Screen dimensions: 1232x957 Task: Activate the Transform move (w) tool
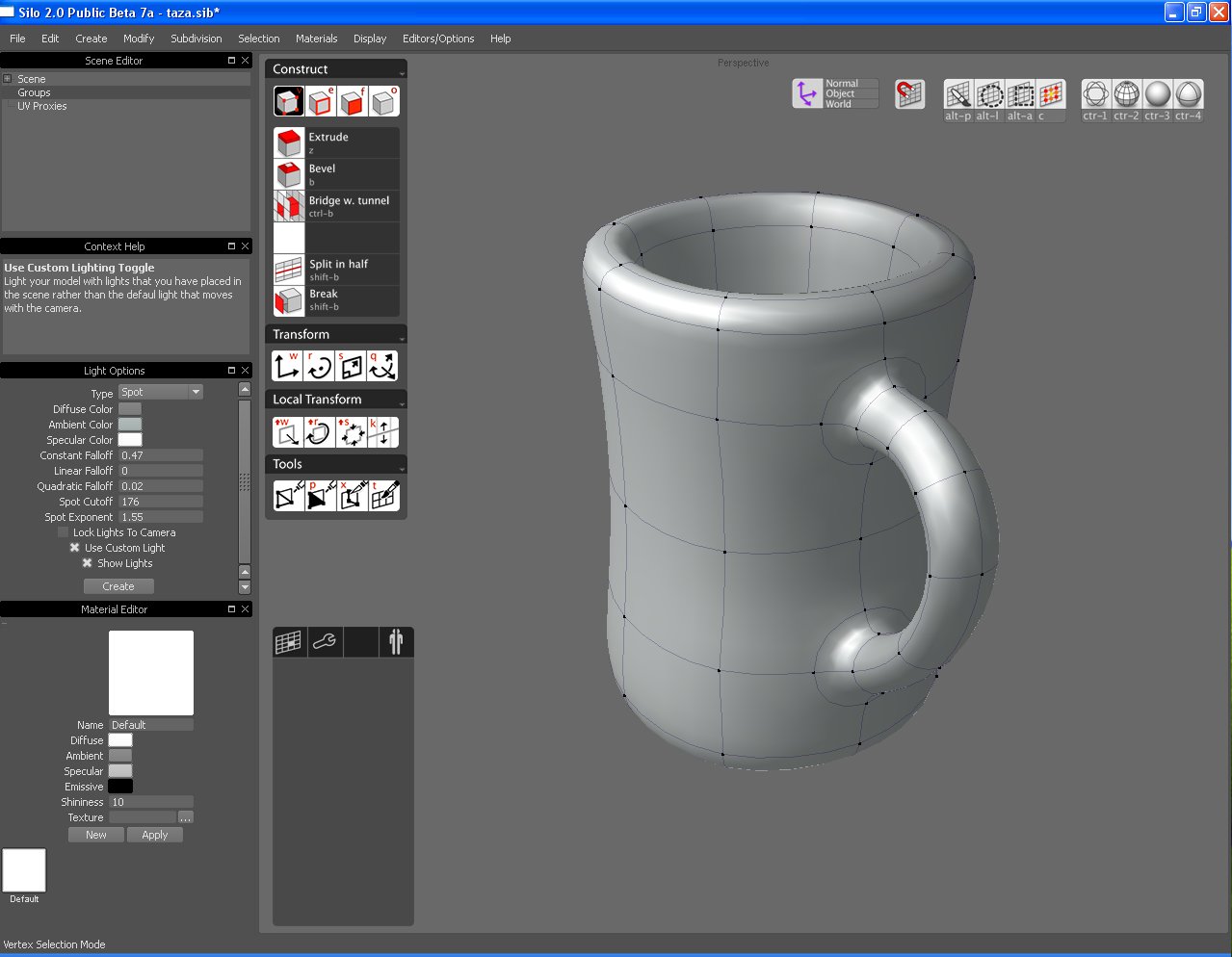coord(288,366)
